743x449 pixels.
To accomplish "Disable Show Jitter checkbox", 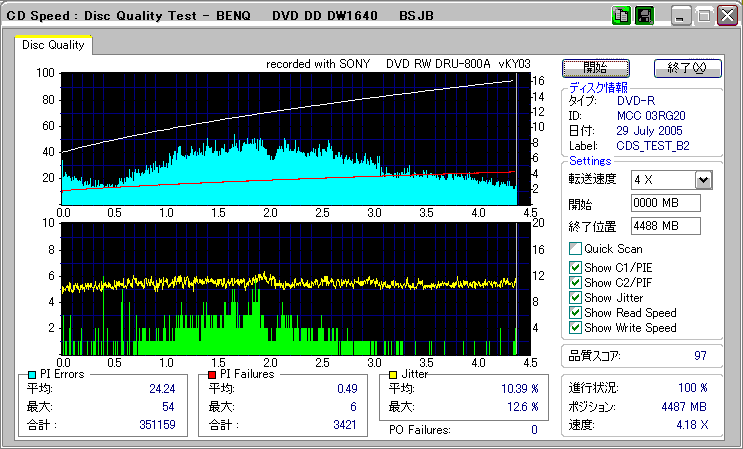I will [575, 297].
